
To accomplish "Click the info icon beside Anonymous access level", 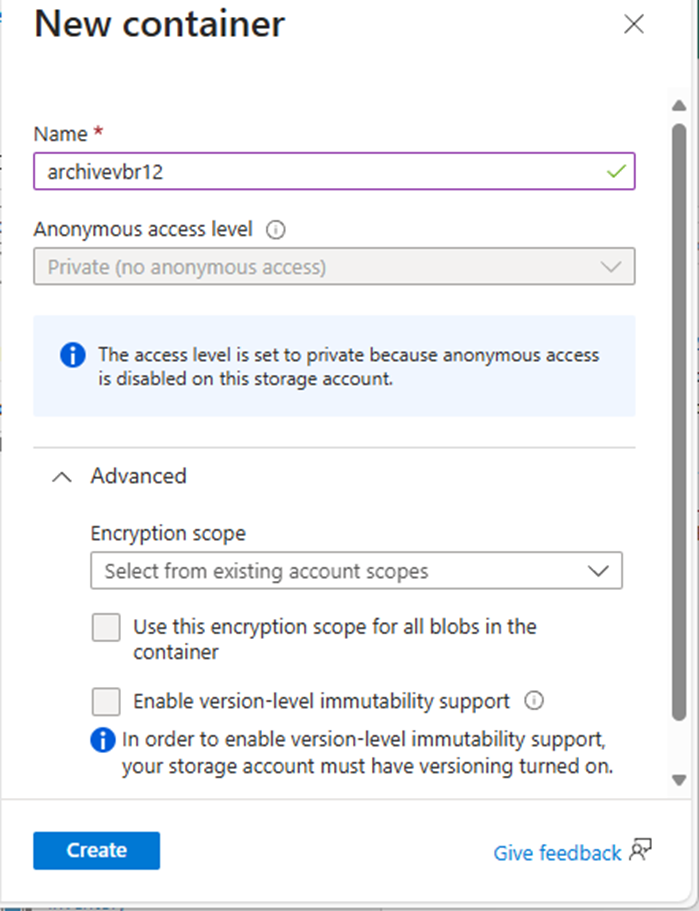I will coord(275,230).
